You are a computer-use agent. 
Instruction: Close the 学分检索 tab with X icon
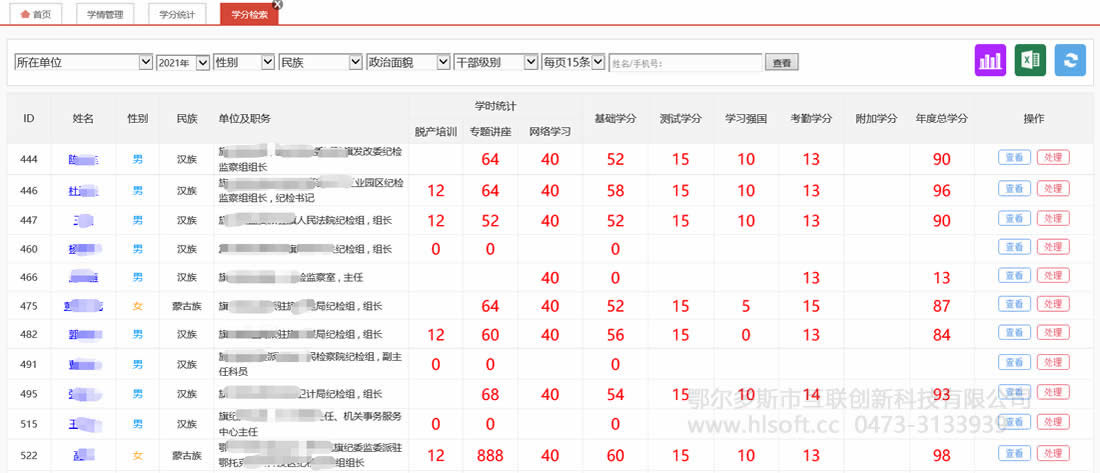point(278,4)
